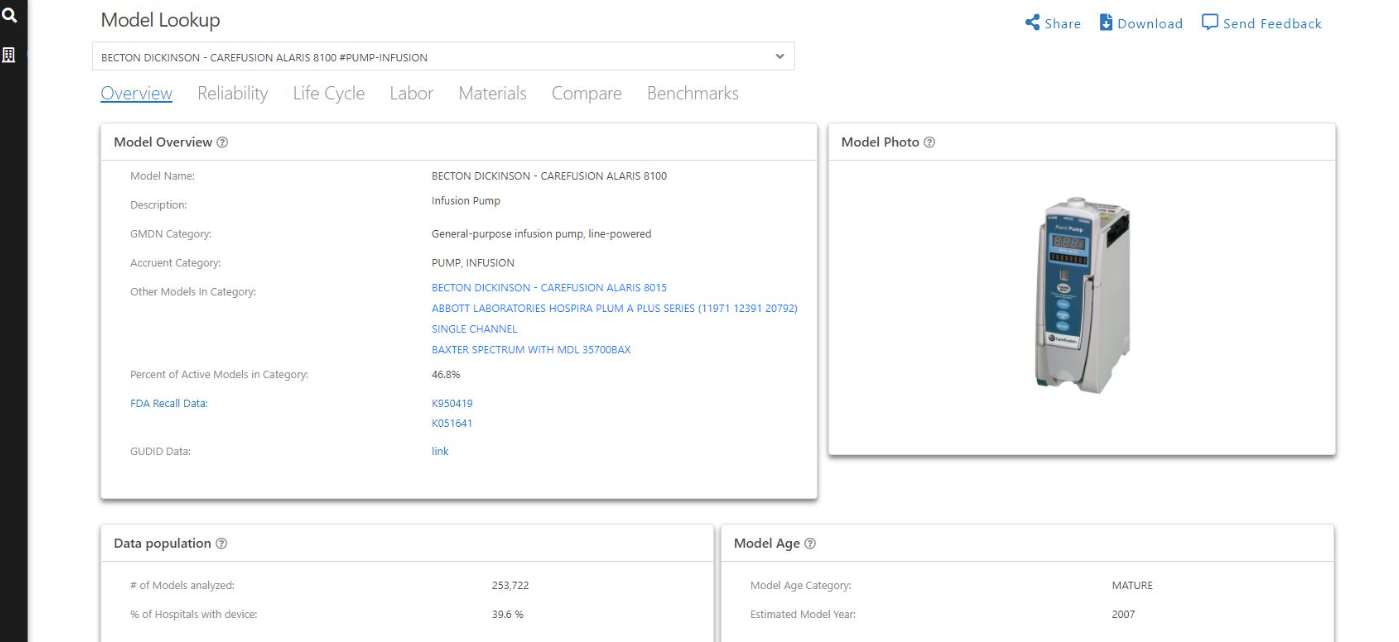Screen dimensions: 1399x642
Task: Open help icon next to Model Photo
Action: 929,142
